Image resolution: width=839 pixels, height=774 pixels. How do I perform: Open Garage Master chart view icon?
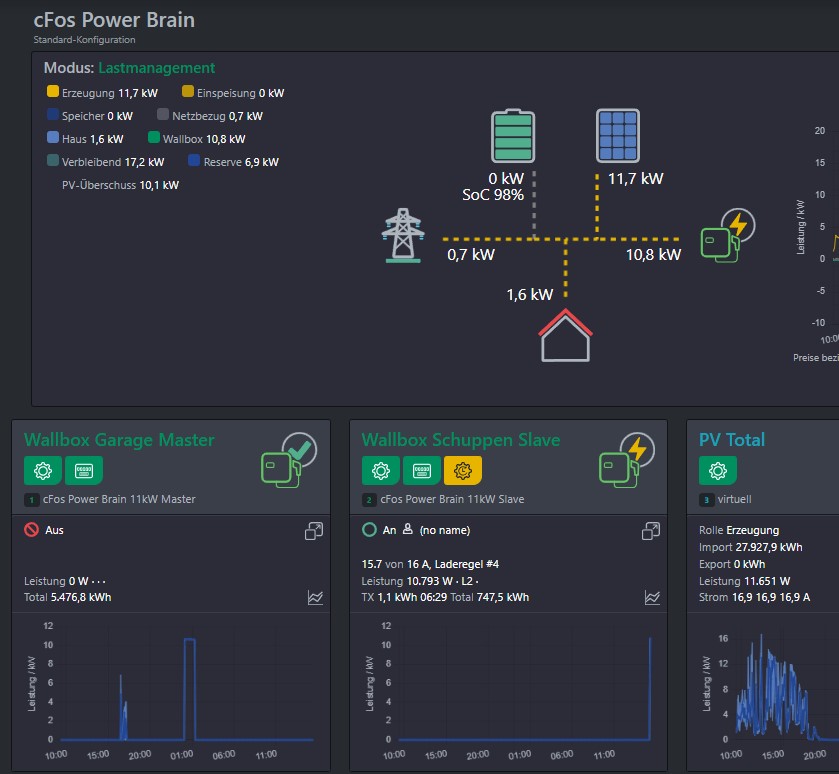click(315, 597)
